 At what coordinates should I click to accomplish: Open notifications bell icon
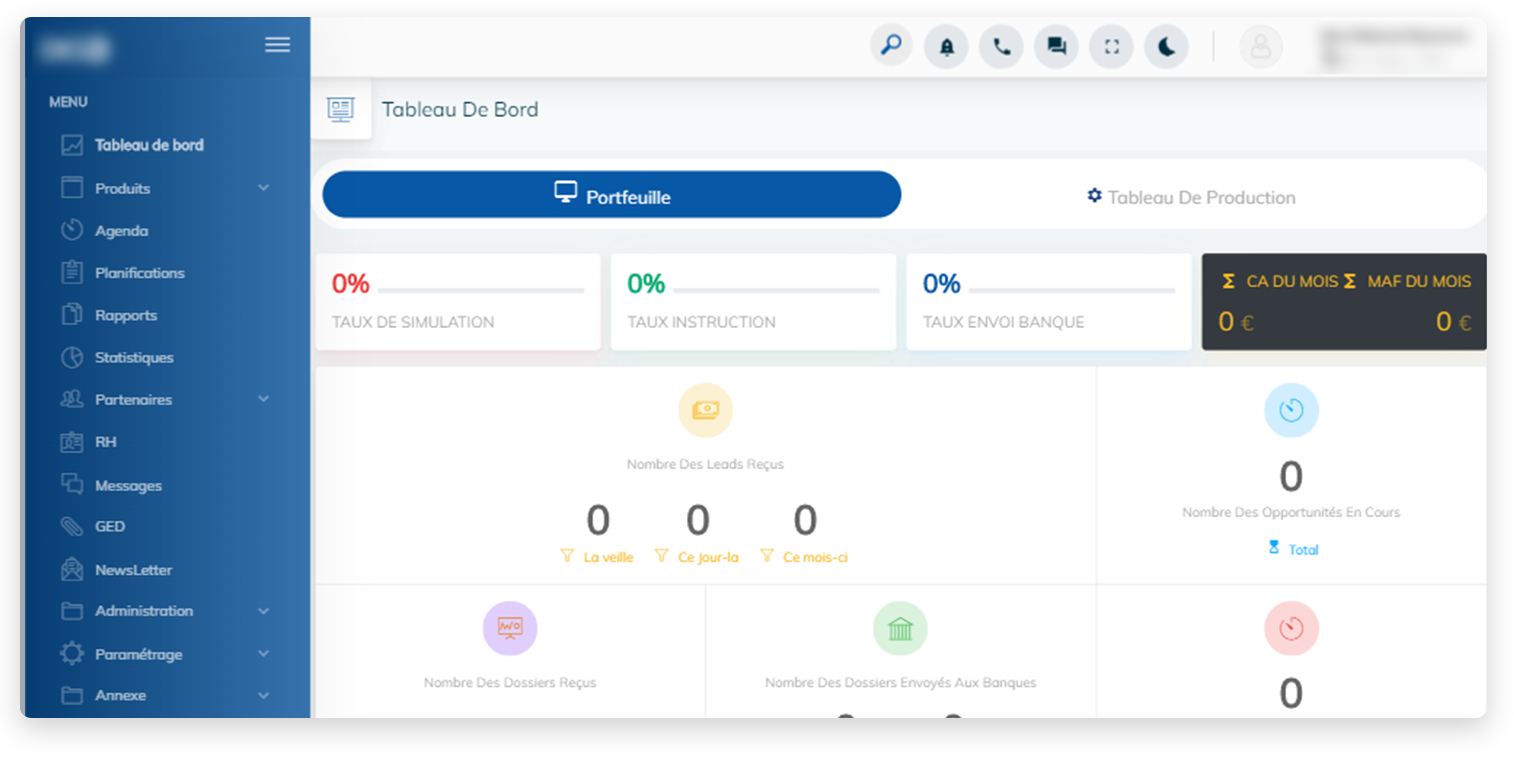tap(946, 47)
